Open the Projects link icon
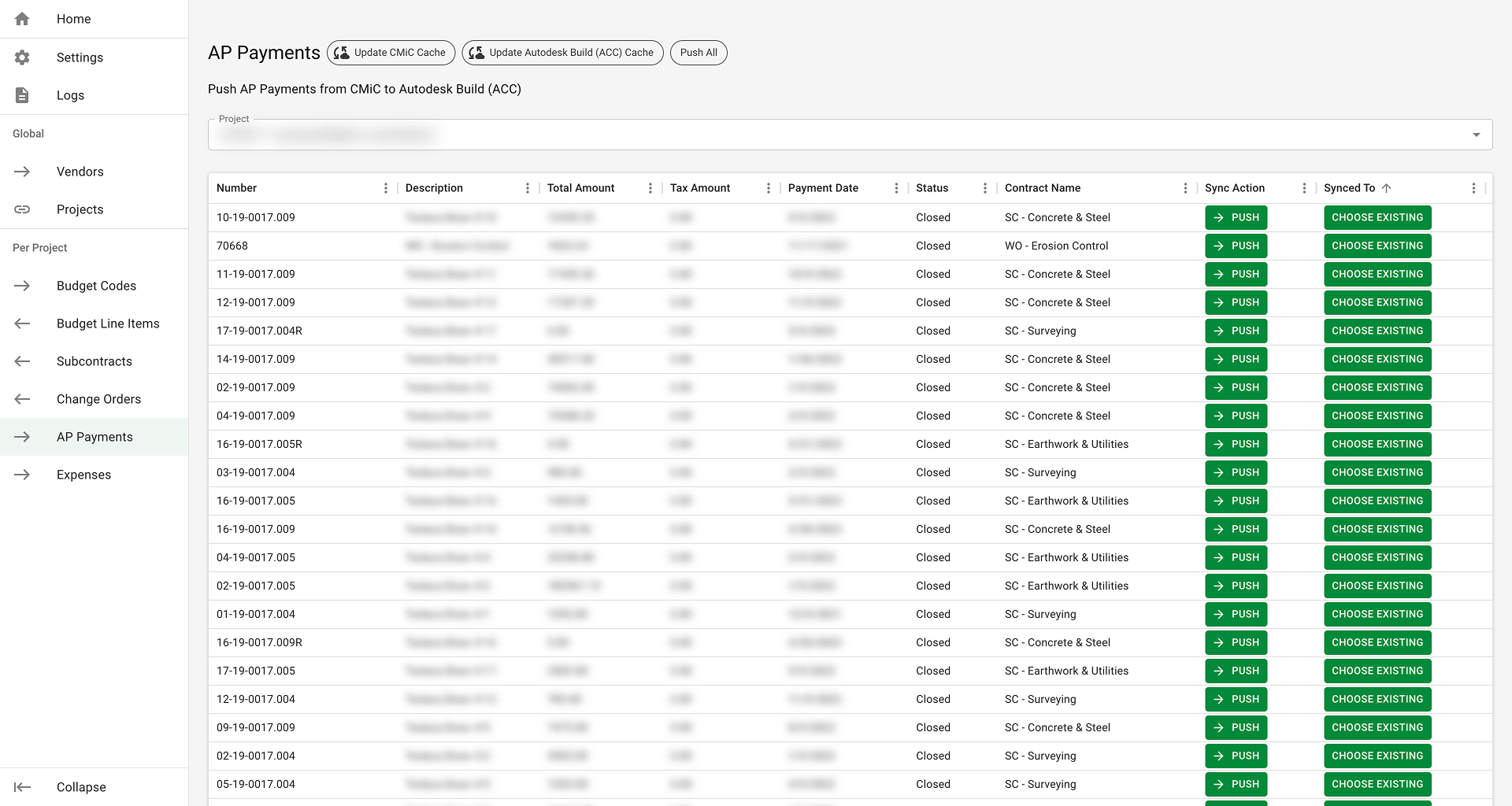The height and width of the screenshot is (806, 1512). pyautogui.click(x=22, y=209)
